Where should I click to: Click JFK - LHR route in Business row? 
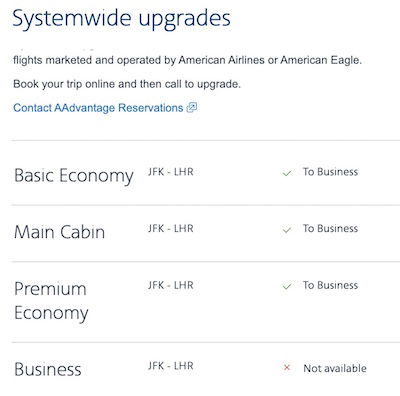171,366
